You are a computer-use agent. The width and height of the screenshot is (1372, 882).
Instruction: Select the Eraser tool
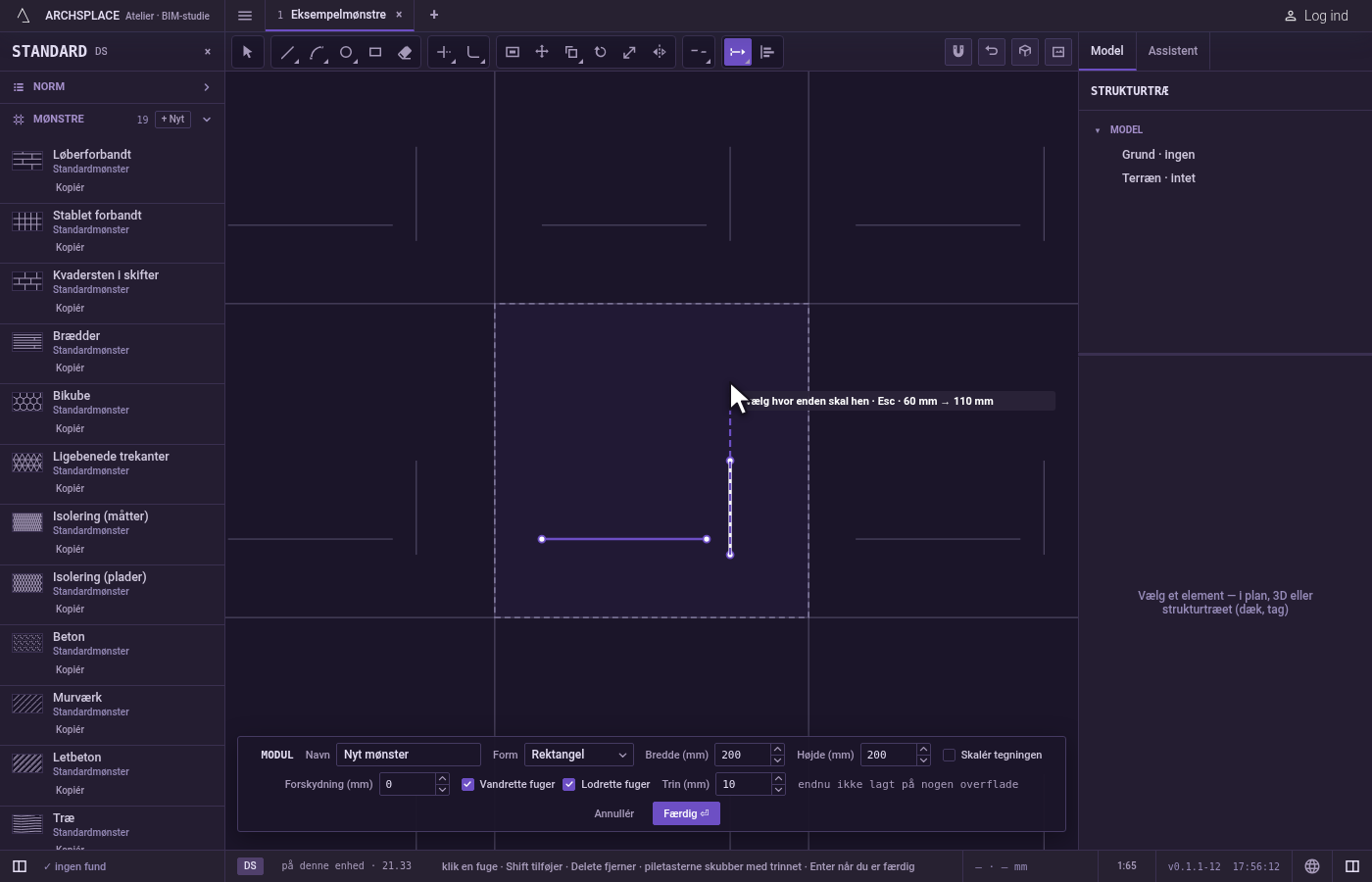point(405,52)
